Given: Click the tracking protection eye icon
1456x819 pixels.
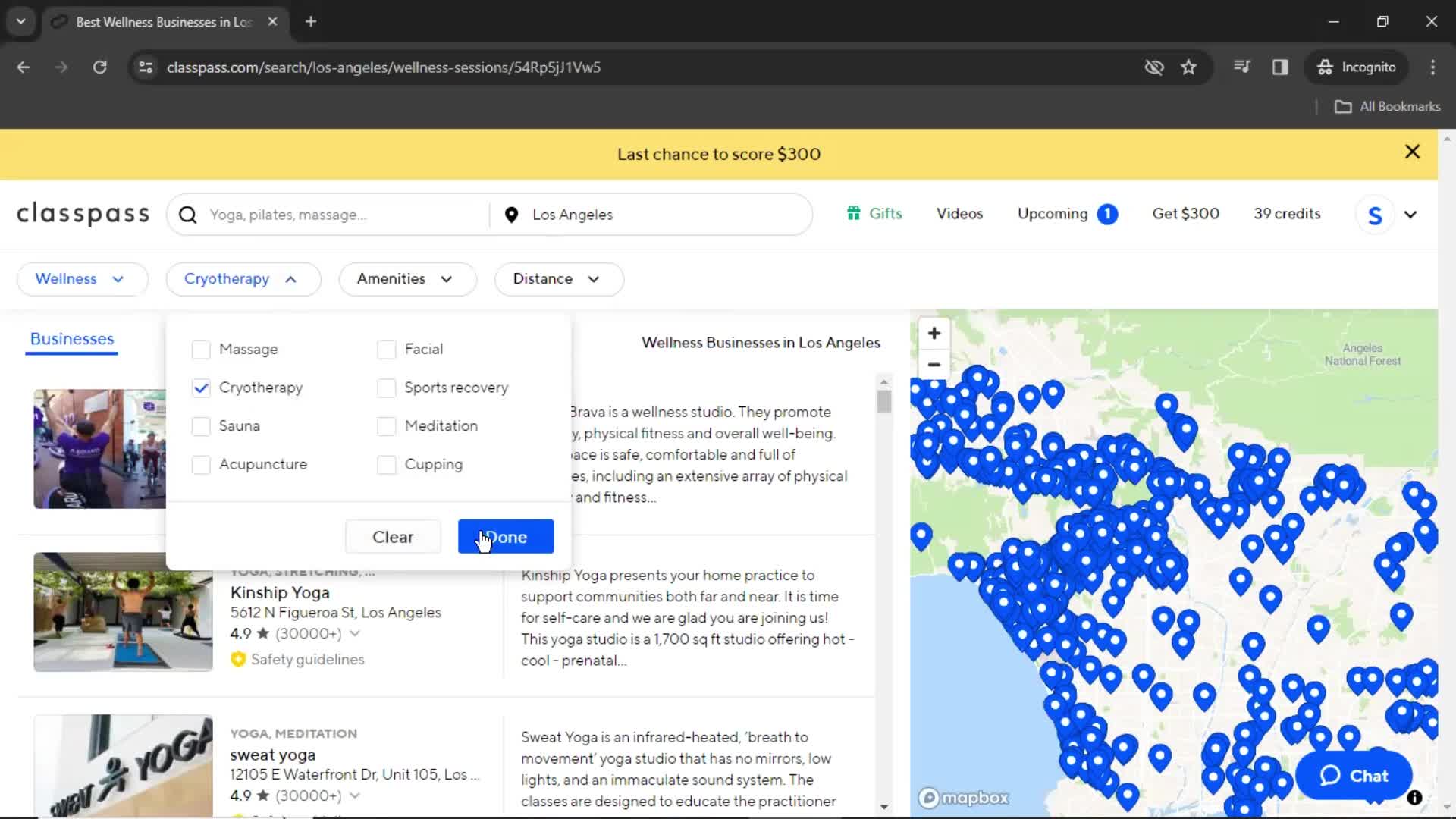Looking at the screenshot, I should pos(1153,67).
